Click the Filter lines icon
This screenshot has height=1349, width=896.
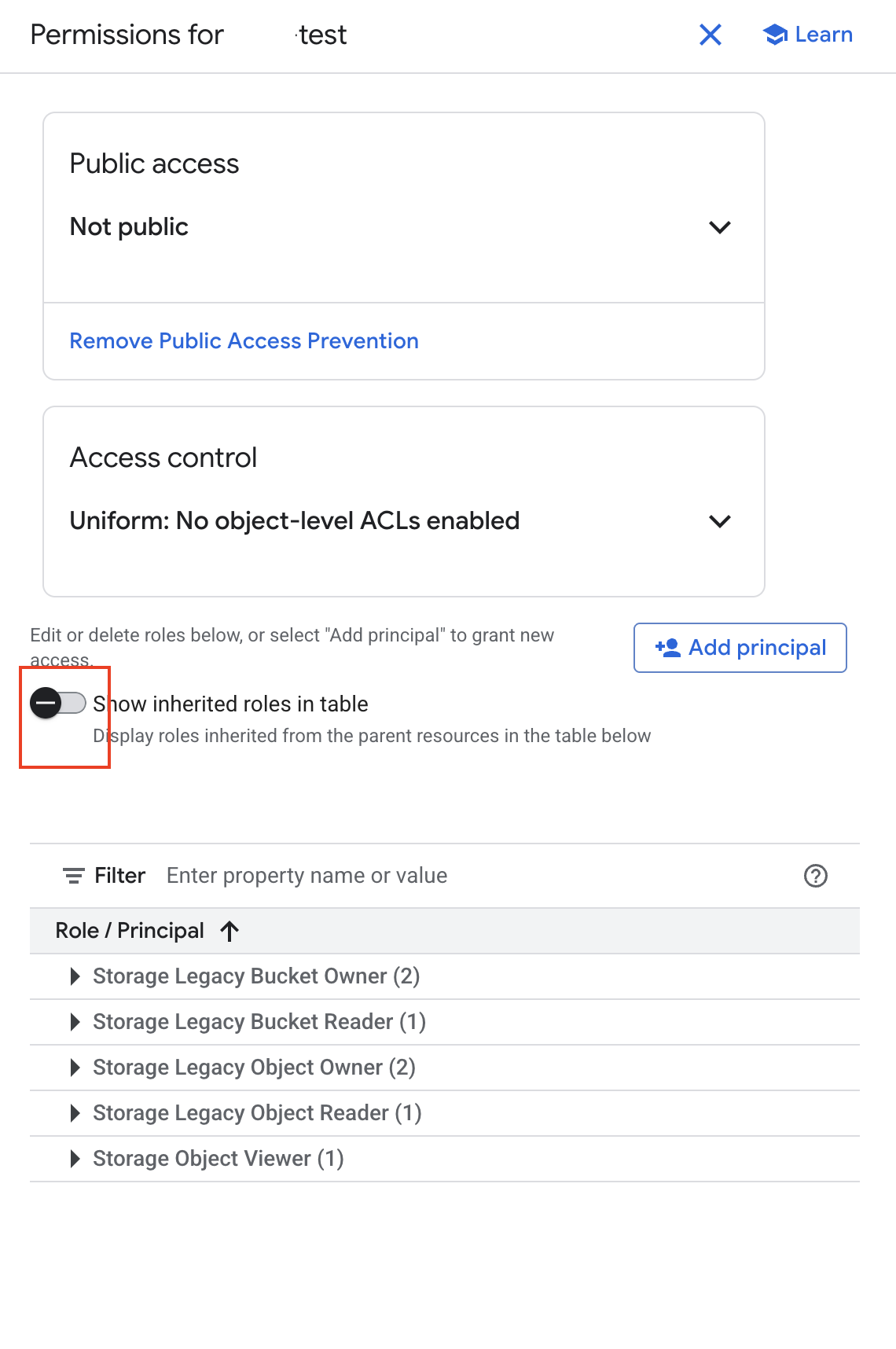point(74,876)
